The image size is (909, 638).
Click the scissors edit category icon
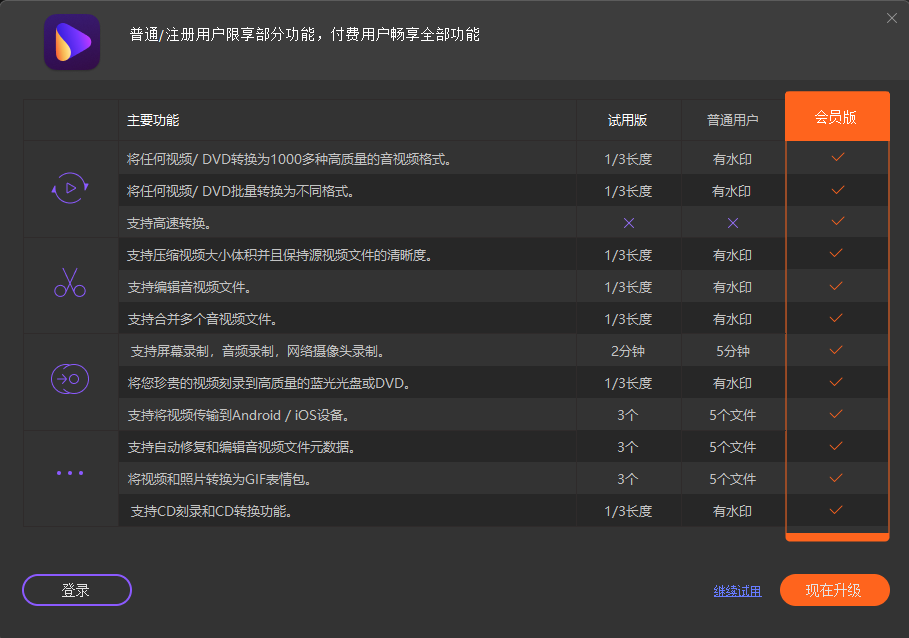pos(70,284)
